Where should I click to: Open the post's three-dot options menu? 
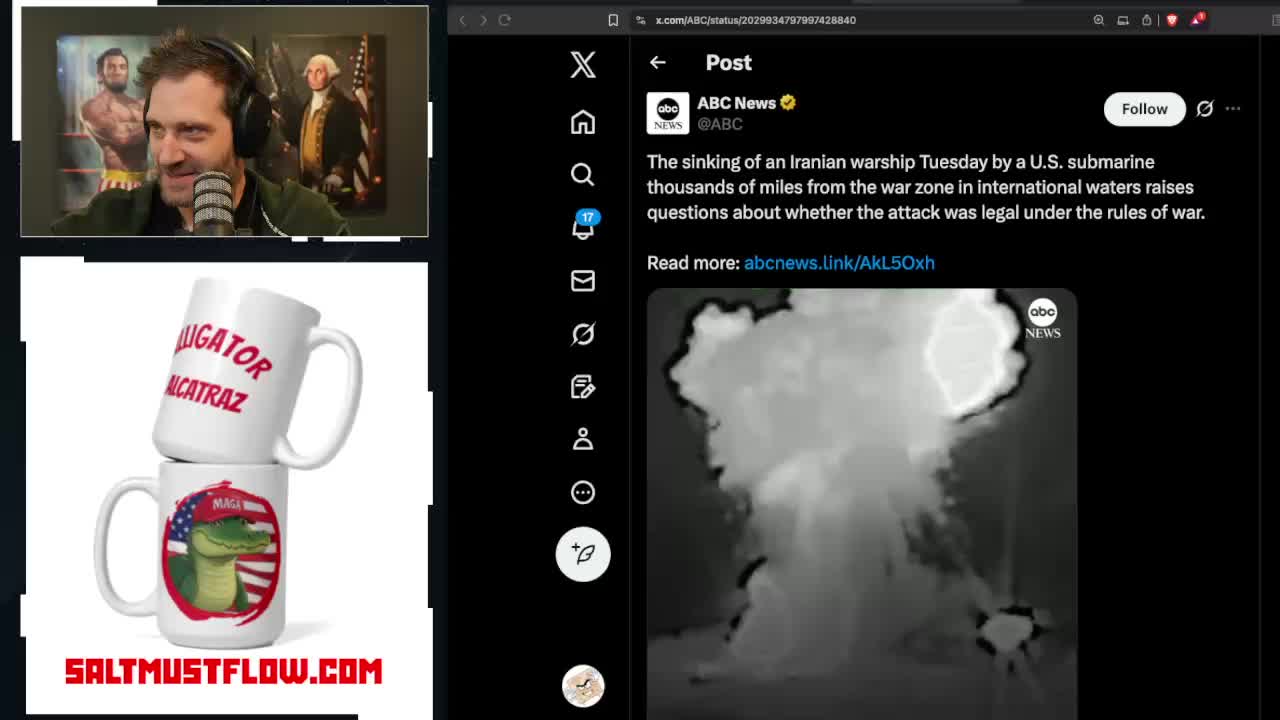coord(1233,109)
